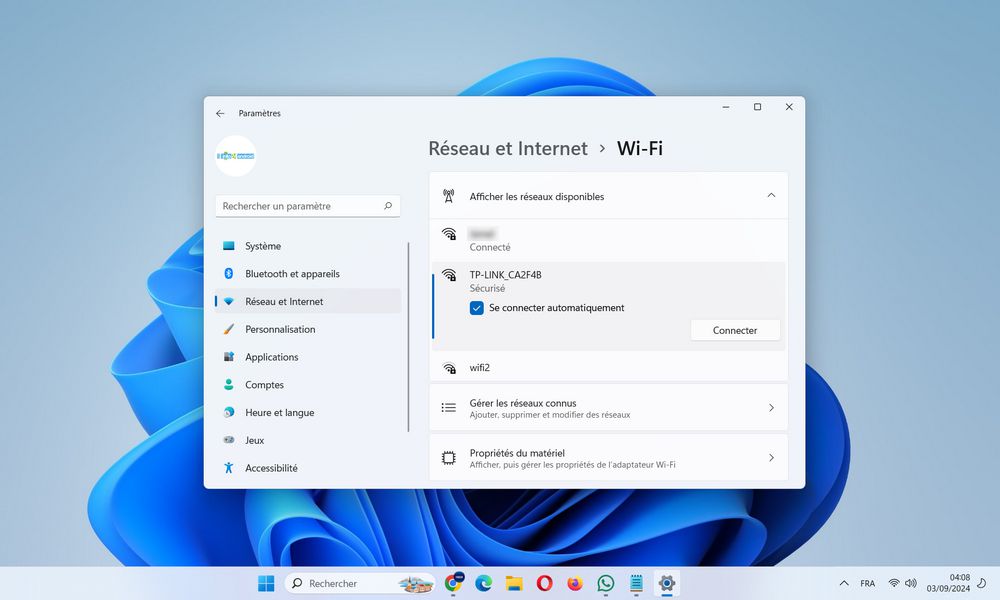The width and height of the screenshot is (1000, 600).
Task: Open the Applications settings section
Action: click(x=271, y=357)
